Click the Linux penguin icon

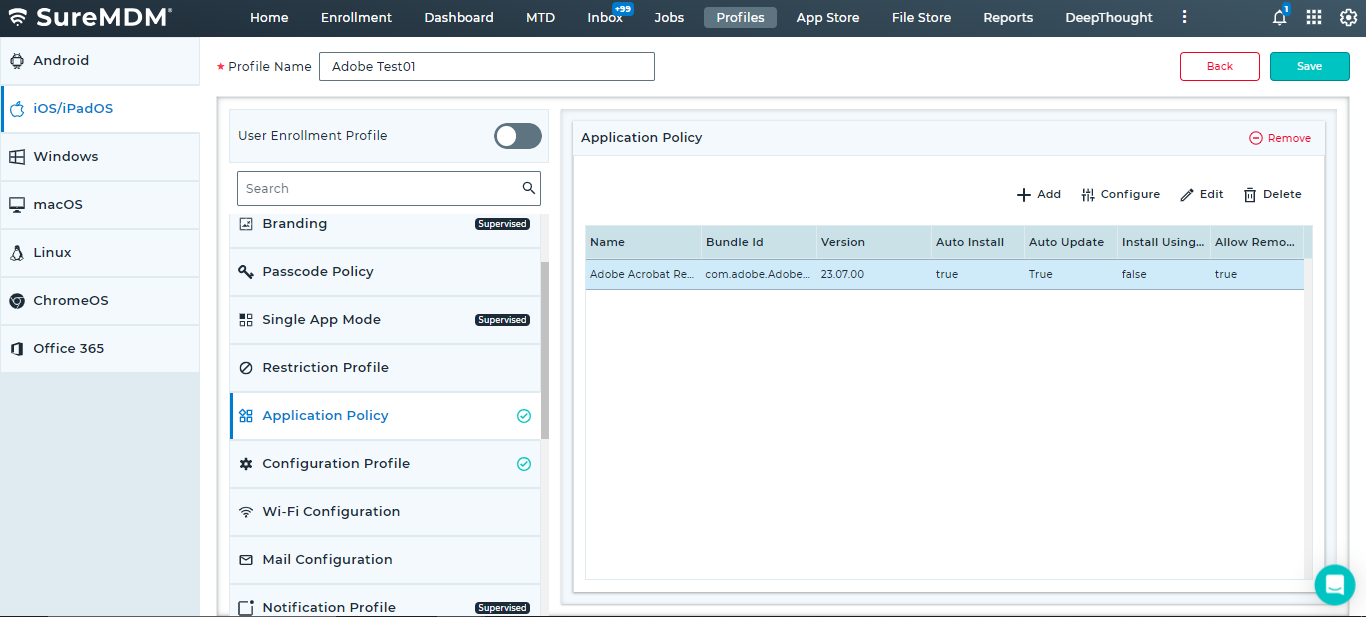tap(17, 253)
